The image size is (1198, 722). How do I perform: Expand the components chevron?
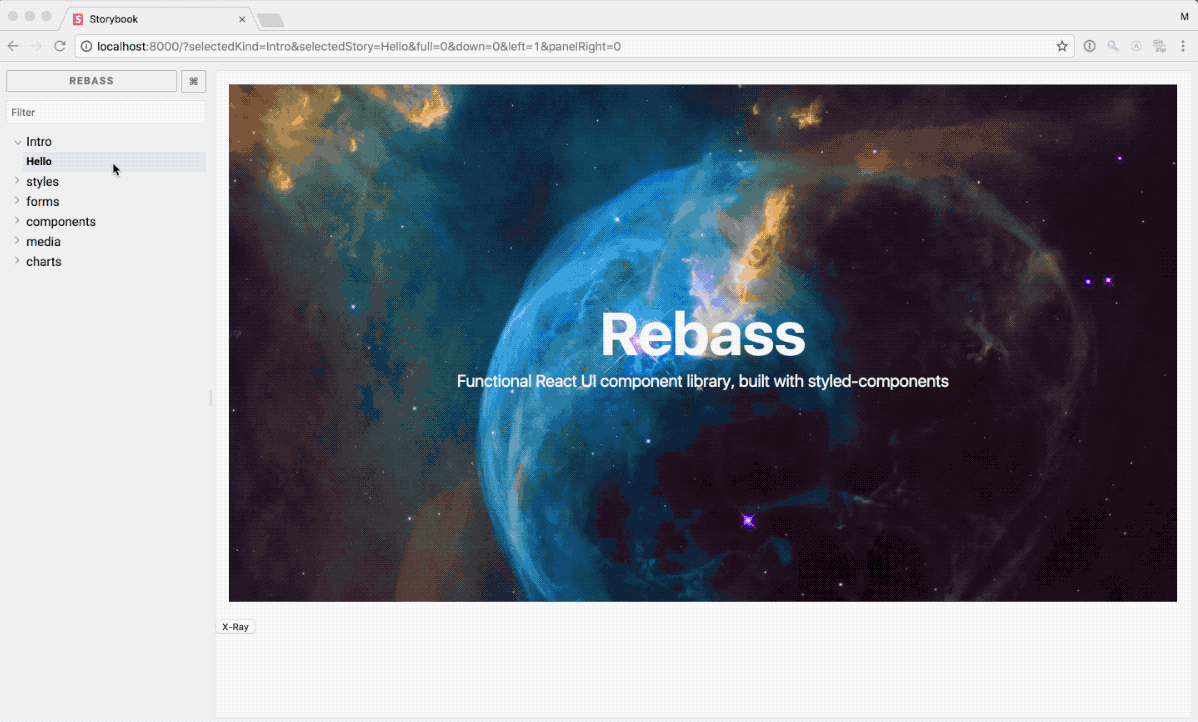coord(18,221)
